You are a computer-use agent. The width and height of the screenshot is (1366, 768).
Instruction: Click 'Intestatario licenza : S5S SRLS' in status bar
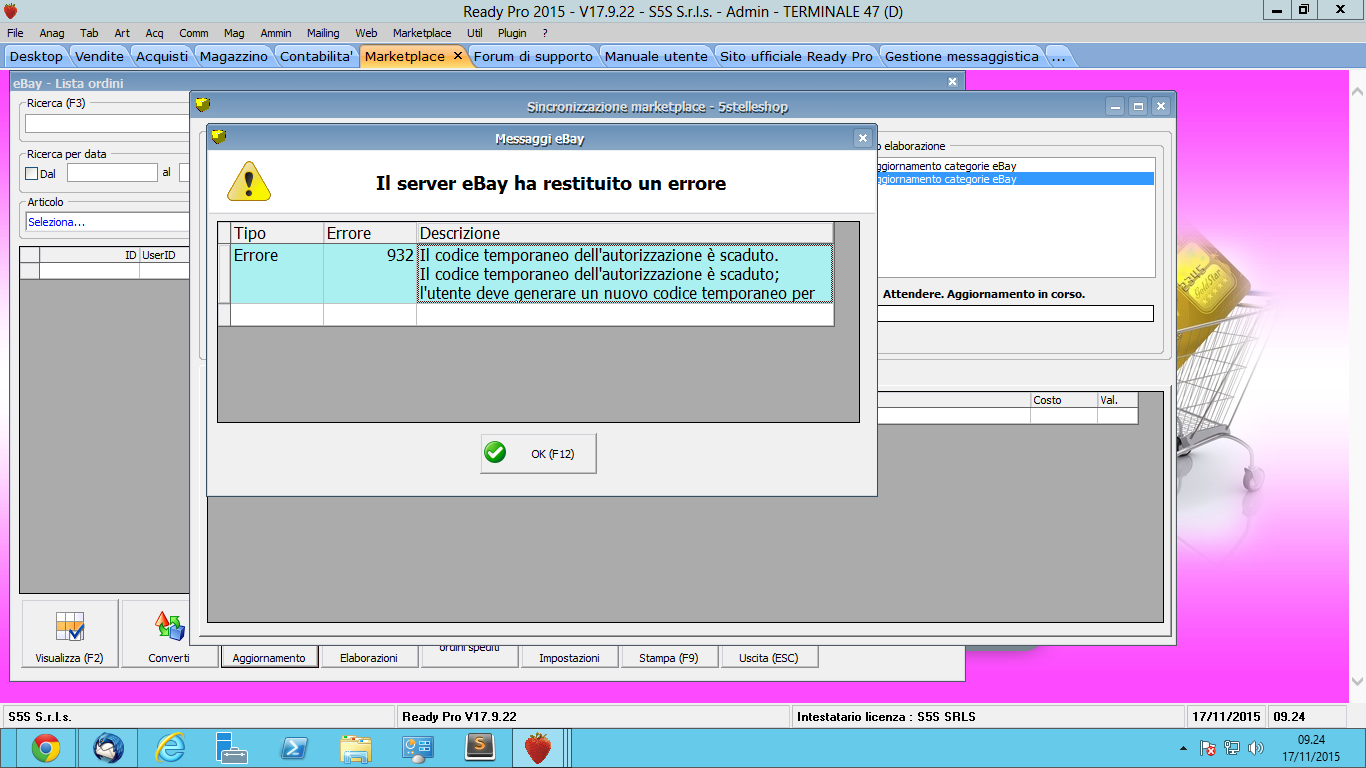click(x=886, y=717)
